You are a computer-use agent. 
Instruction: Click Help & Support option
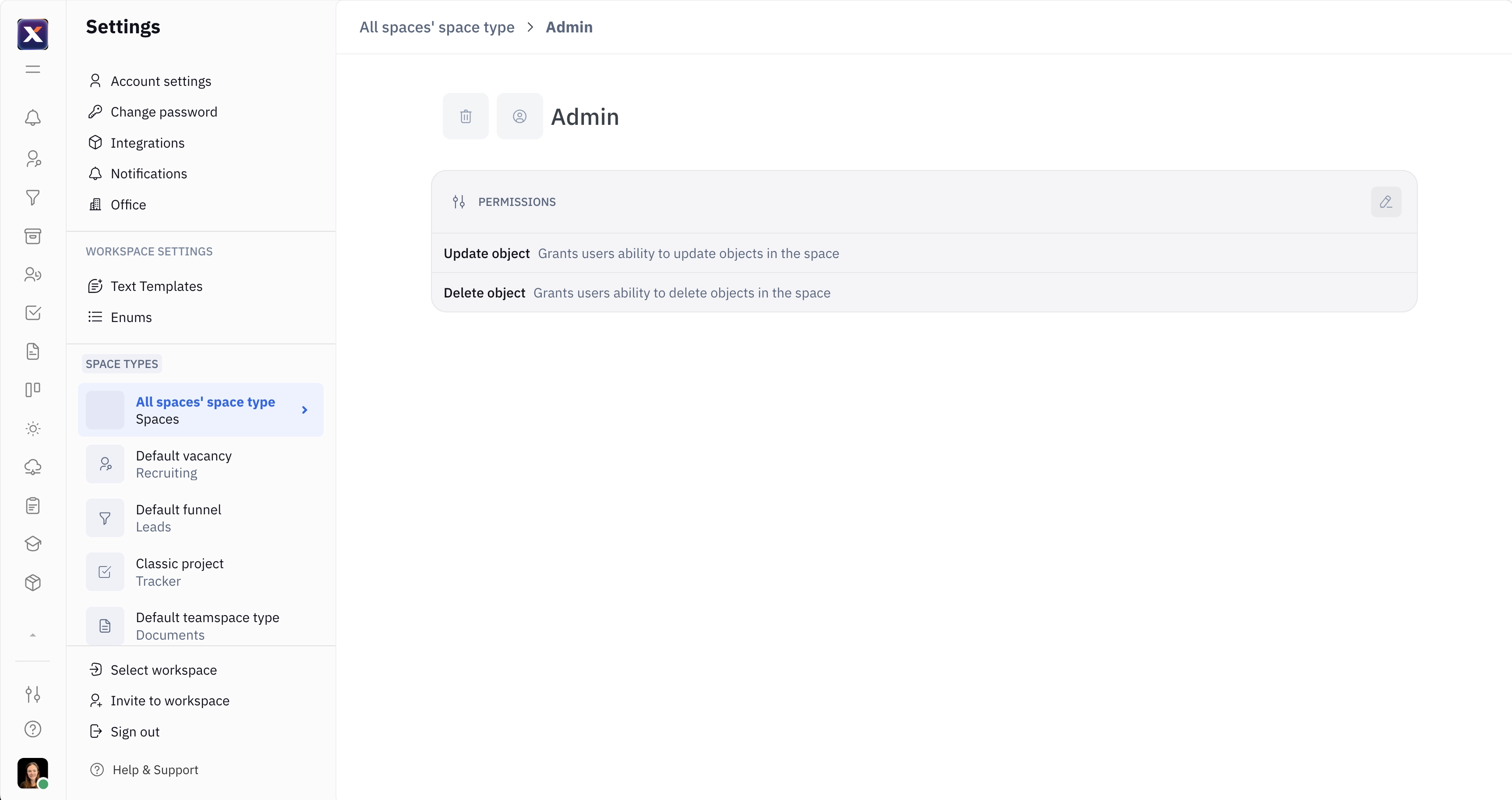click(x=154, y=769)
